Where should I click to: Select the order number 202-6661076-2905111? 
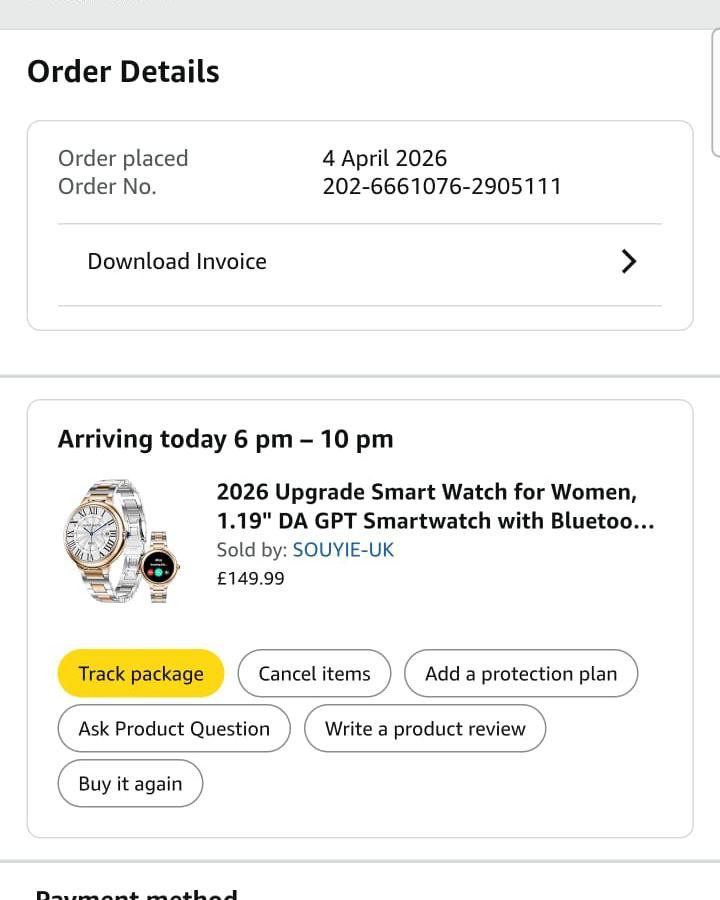pos(442,187)
